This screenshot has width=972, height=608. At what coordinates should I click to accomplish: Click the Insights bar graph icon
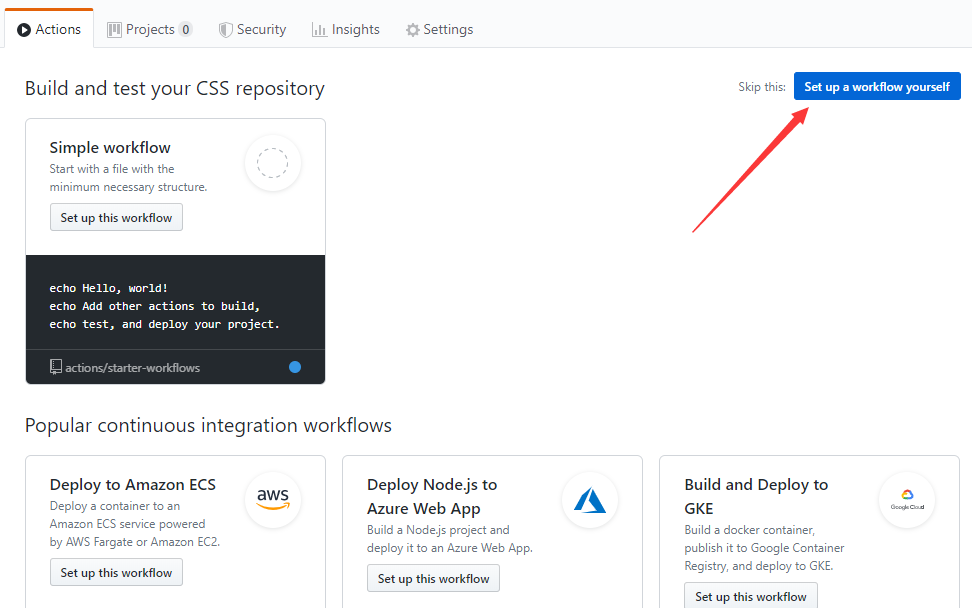[x=319, y=30]
